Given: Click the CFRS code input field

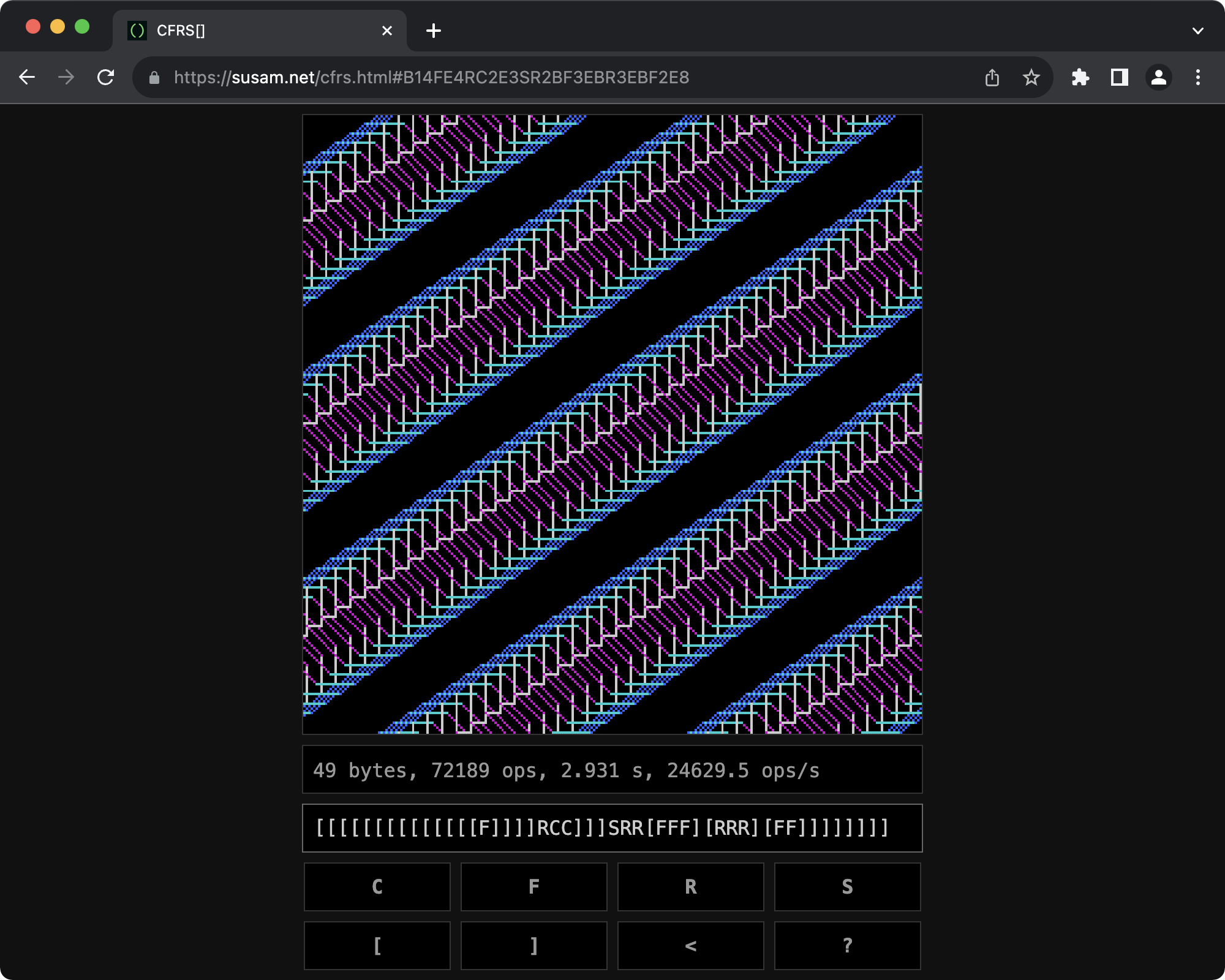Looking at the screenshot, I should 612,828.
